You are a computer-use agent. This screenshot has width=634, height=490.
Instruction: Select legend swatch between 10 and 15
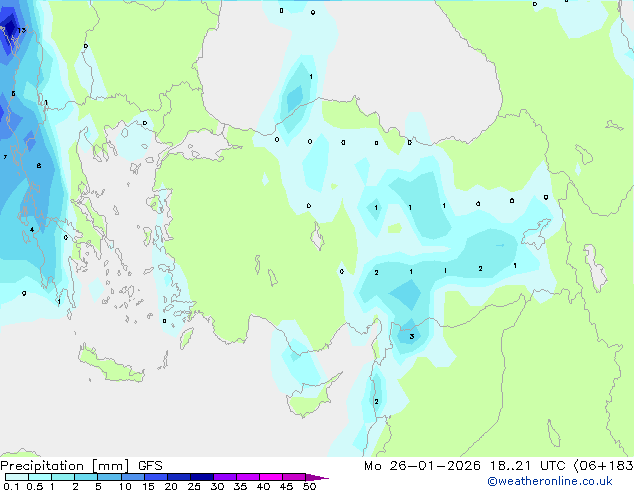click(132, 477)
